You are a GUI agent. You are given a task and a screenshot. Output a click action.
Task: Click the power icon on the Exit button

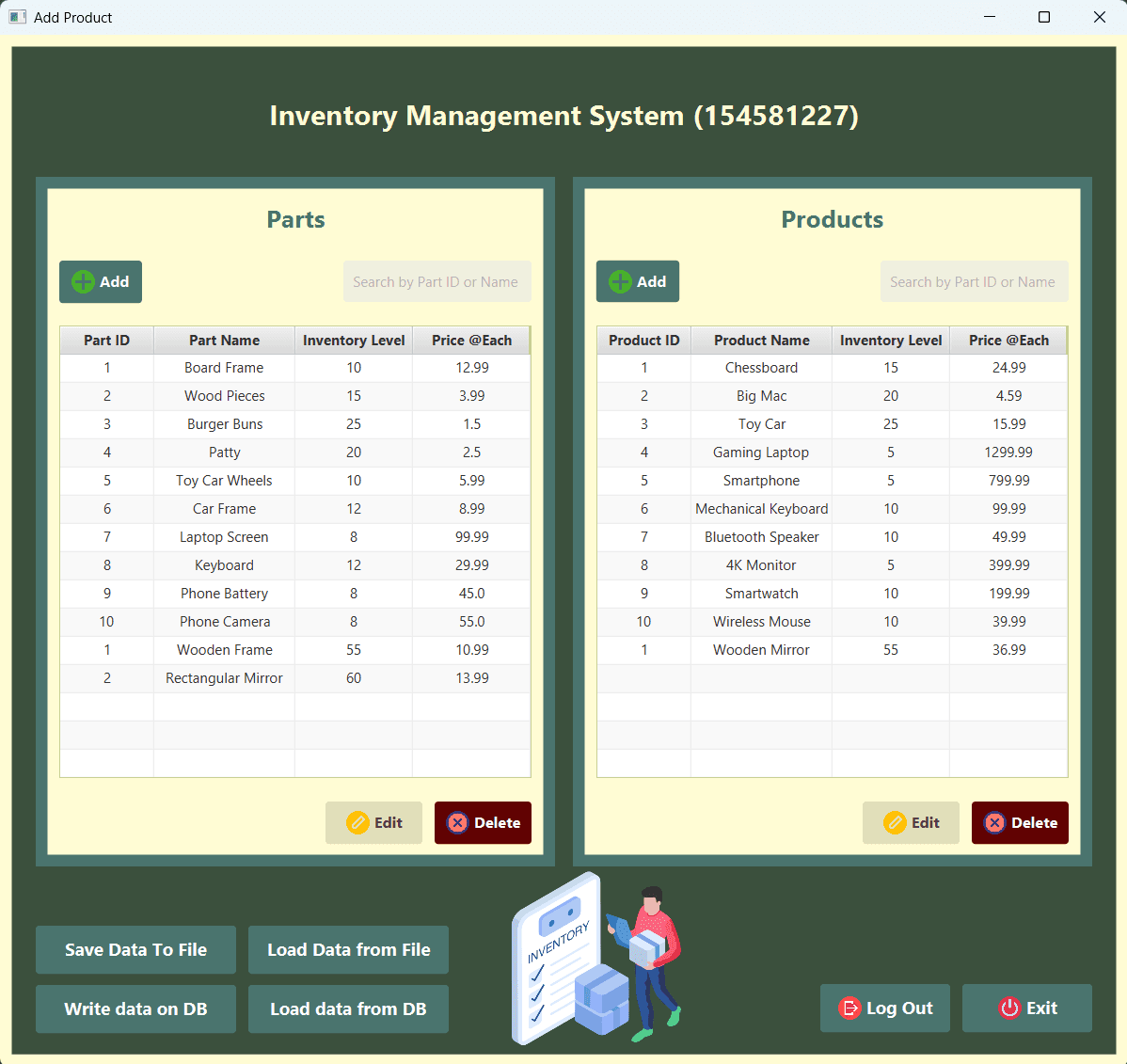[1008, 1008]
